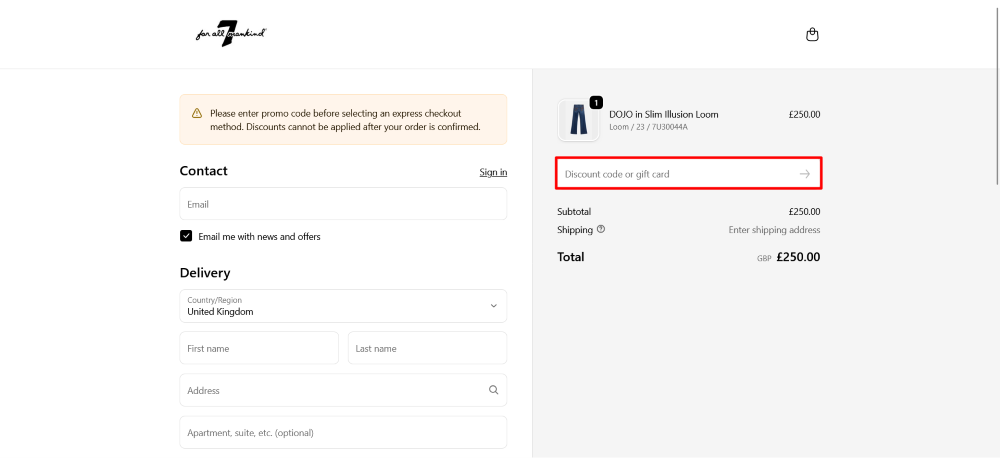Viewport: 1000px width, 458px height.
Task: Focus the Email input field
Action: 343,204
